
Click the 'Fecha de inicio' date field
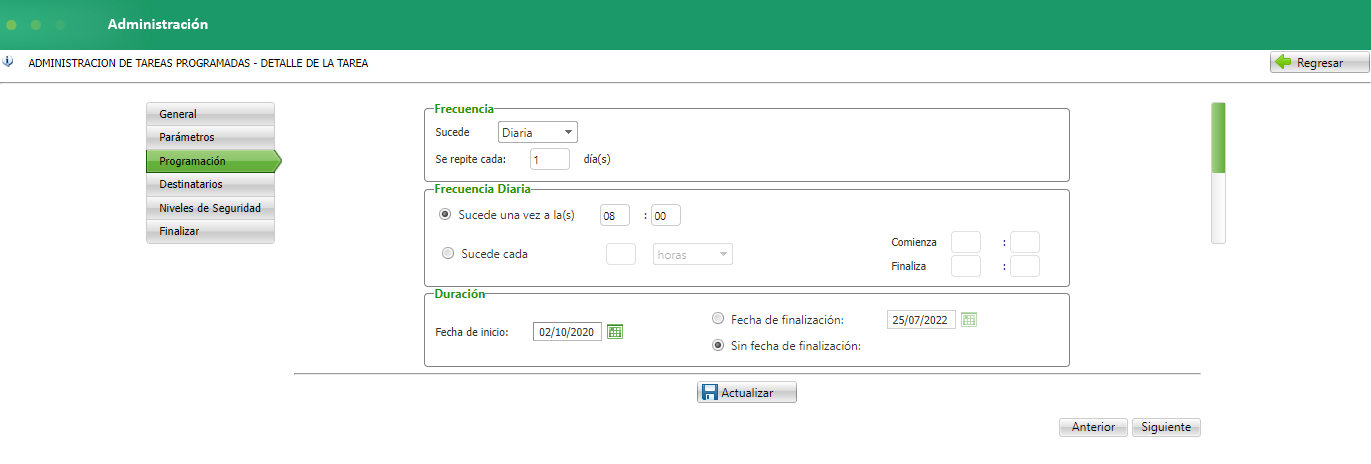[567, 332]
